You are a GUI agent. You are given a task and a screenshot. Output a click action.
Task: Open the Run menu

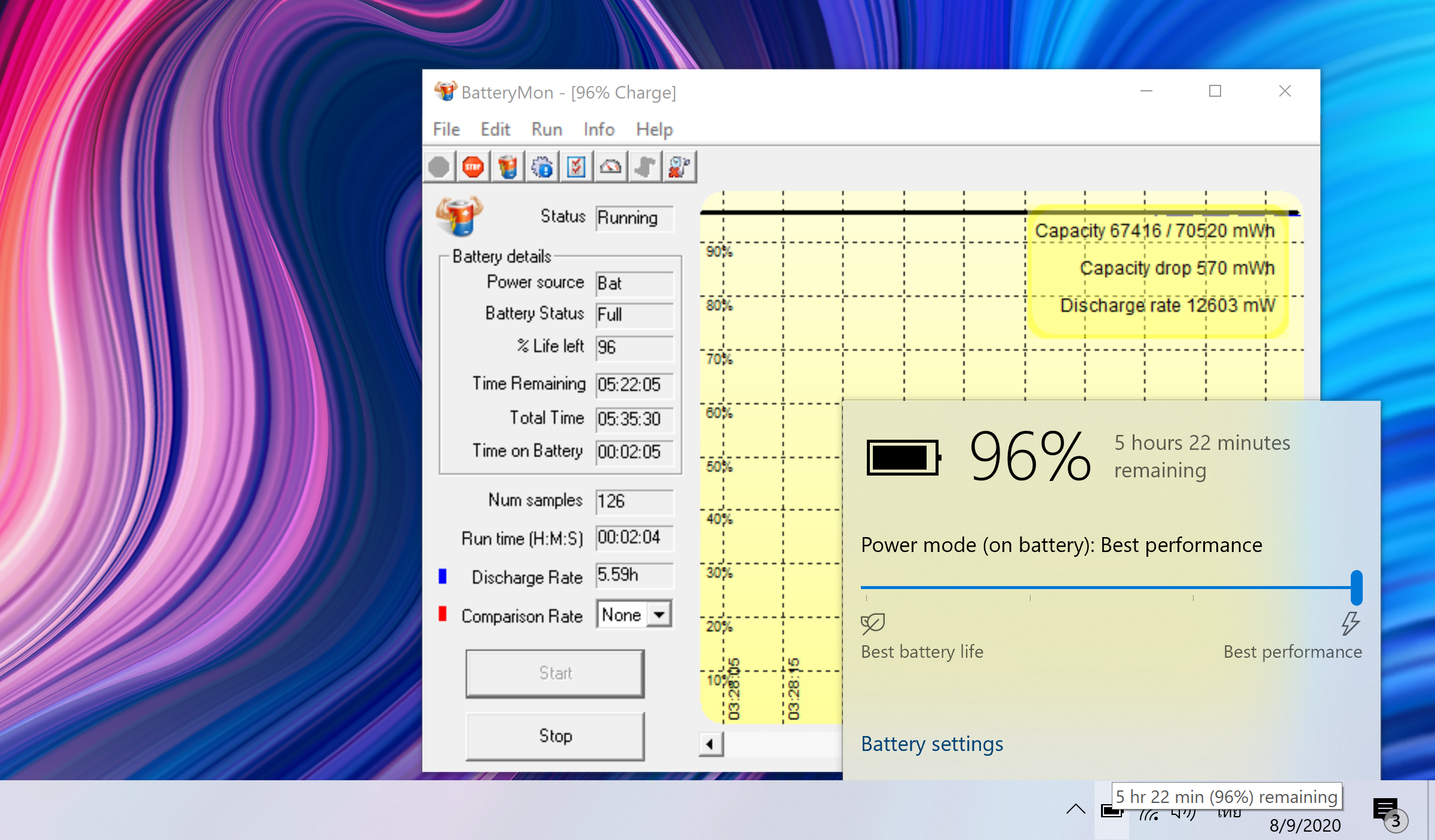pyautogui.click(x=547, y=129)
